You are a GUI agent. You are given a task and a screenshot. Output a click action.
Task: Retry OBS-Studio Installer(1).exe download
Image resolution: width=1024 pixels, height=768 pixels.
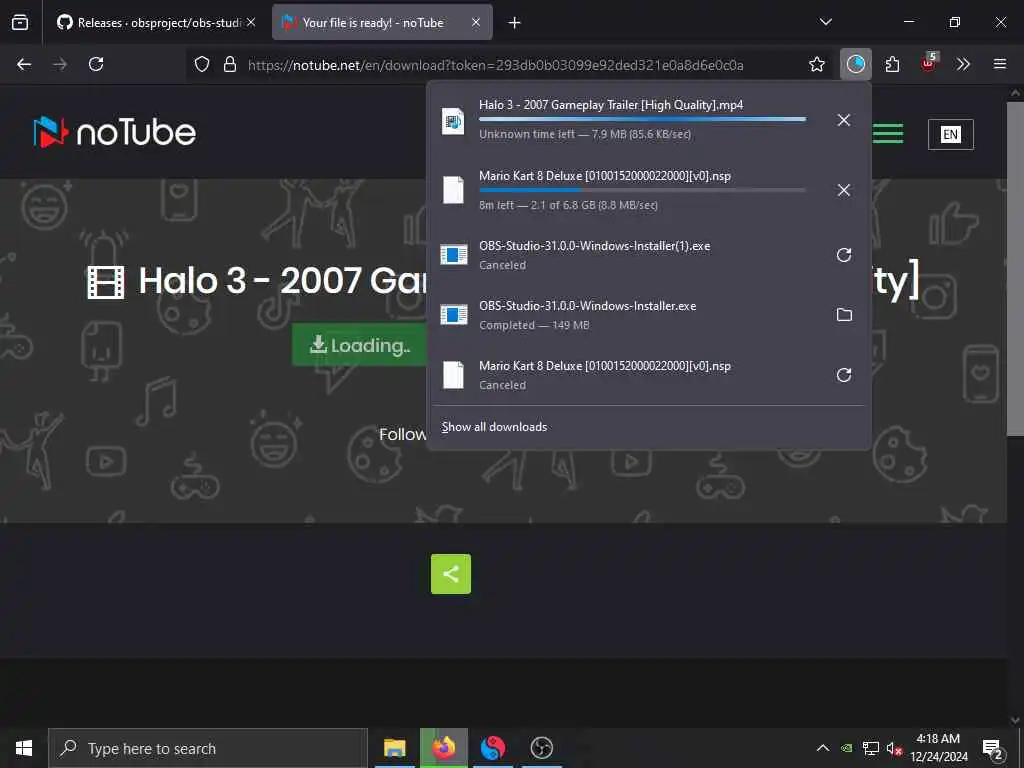[844, 255]
